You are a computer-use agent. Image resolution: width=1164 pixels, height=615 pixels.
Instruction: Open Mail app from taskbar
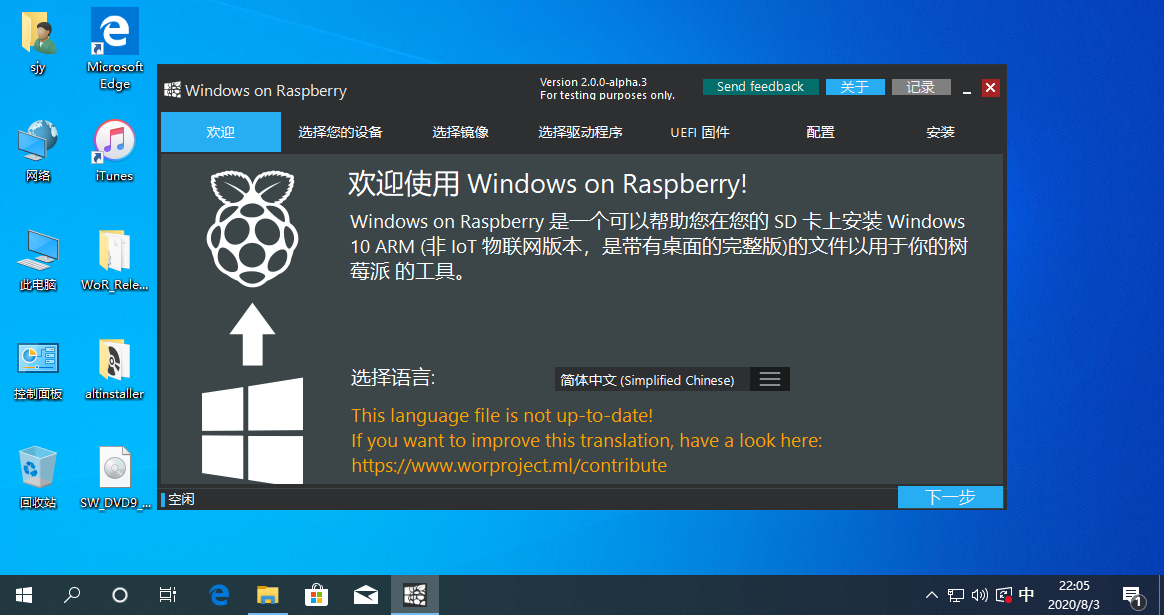click(x=365, y=595)
